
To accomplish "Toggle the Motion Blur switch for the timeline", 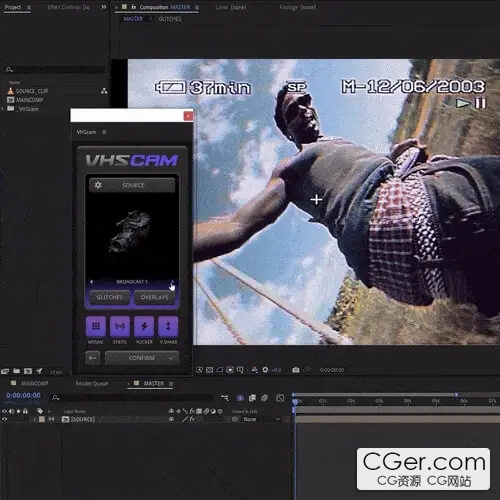I will click(265, 398).
